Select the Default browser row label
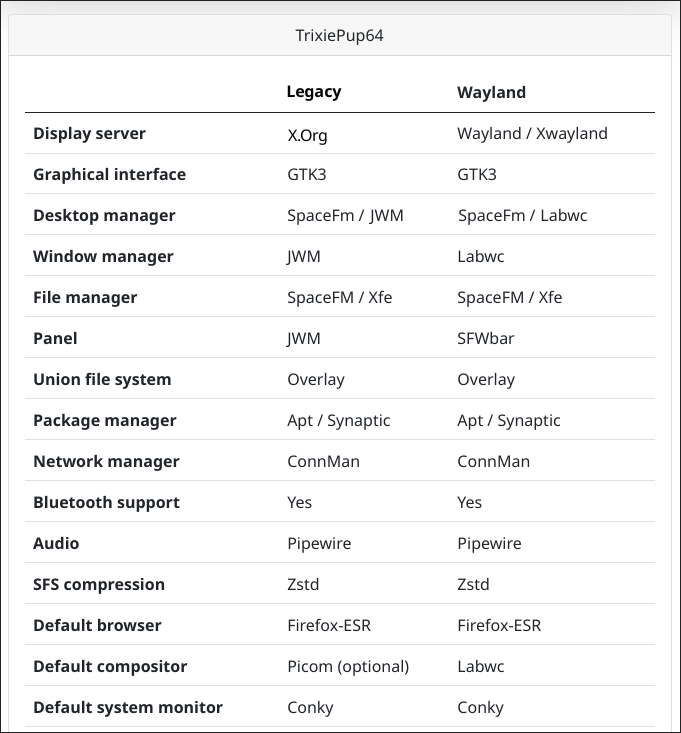681x733 pixels. tap(97, 625)
